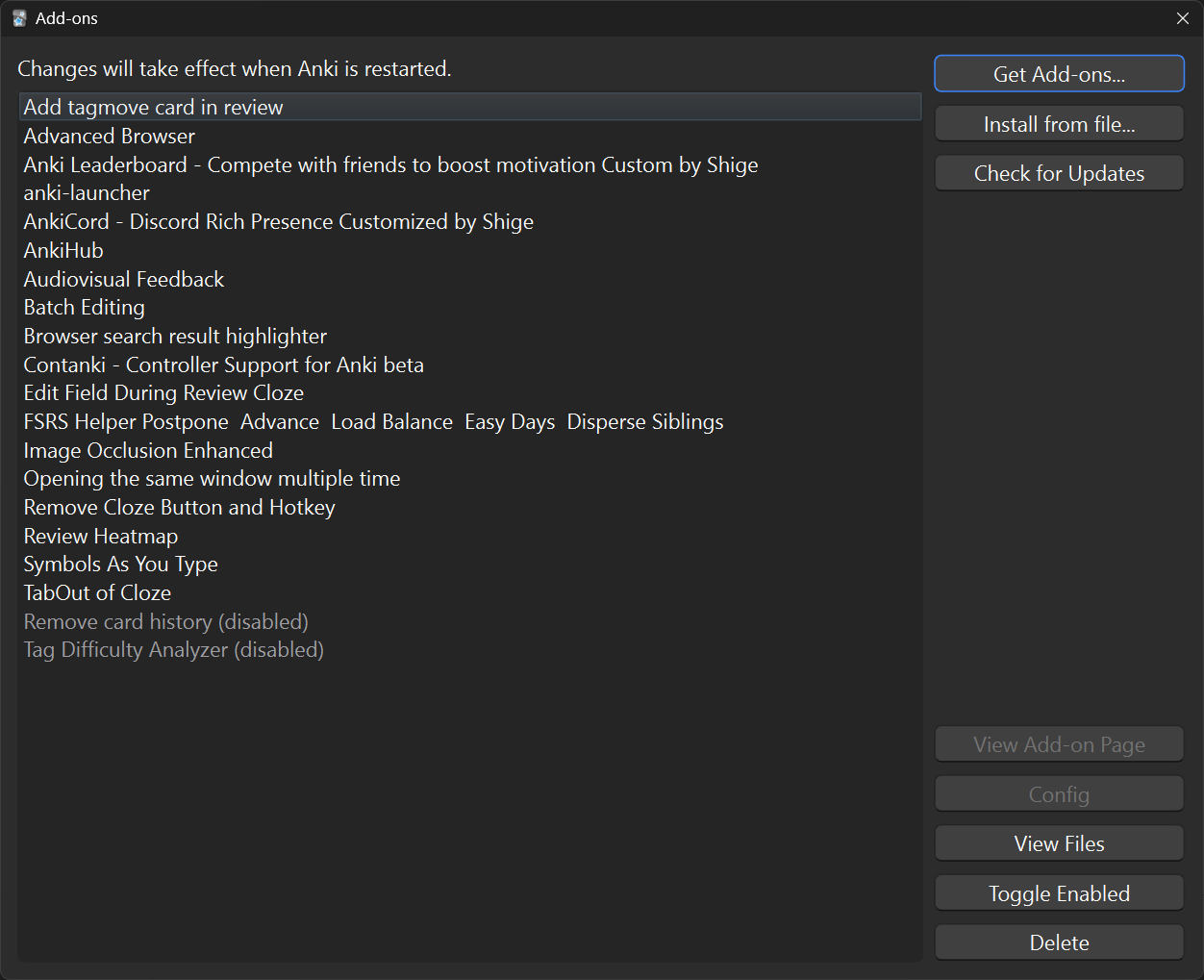Image resolution: width=1204 pixels, height=980 pixels.
Task: Select the Batch Editing add-on
Action: coord(470,307)
